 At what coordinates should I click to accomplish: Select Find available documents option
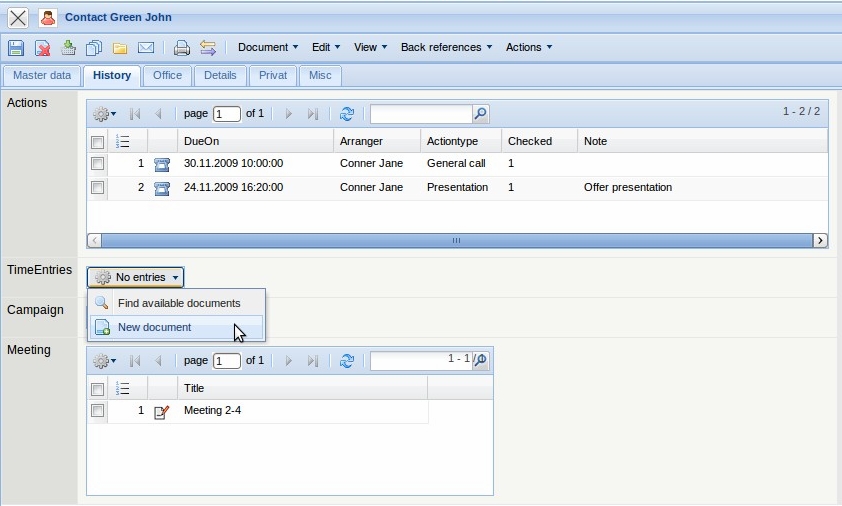click(x=178, y=303)
